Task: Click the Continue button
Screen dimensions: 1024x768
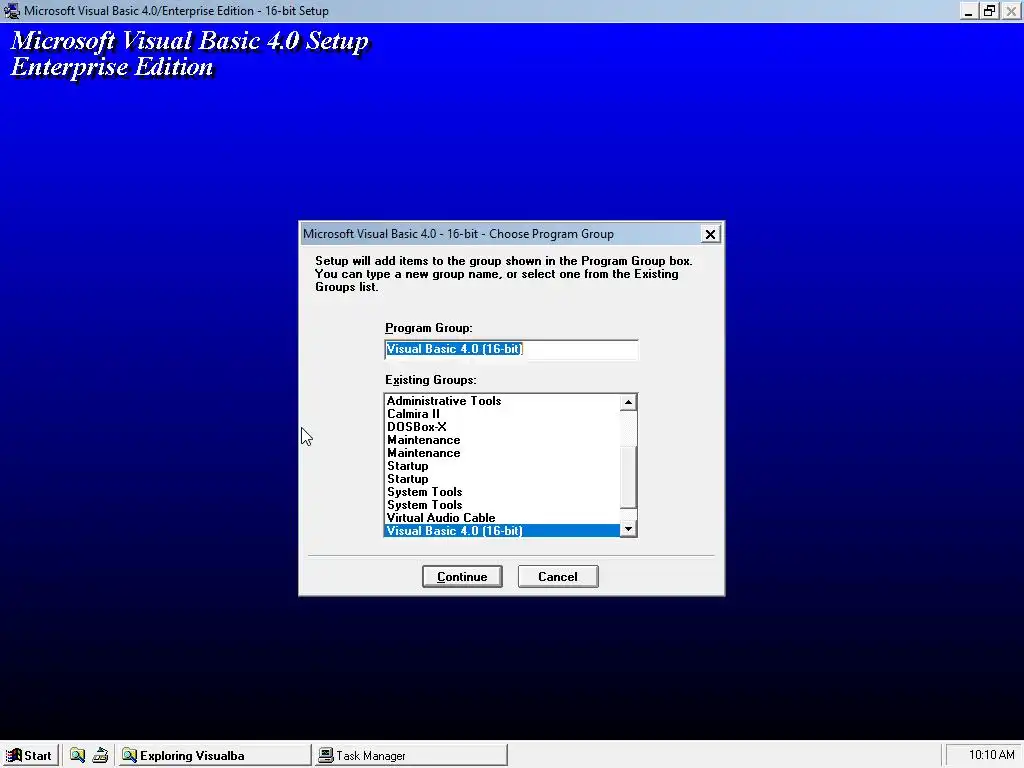Action: coord(462,576)
